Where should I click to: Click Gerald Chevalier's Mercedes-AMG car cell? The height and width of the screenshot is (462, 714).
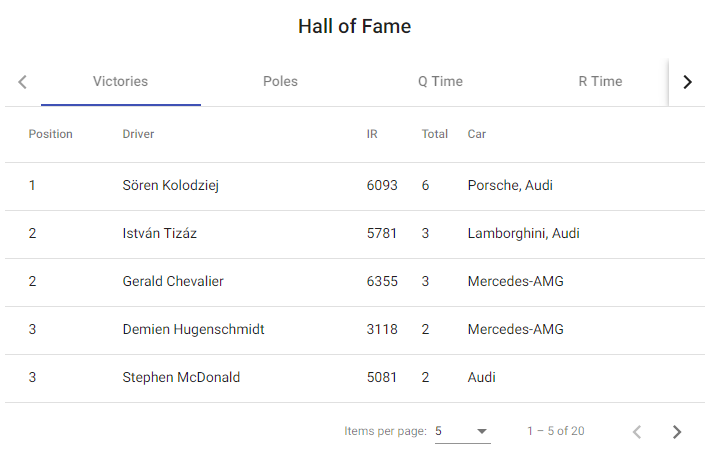[x=515, y=281]
